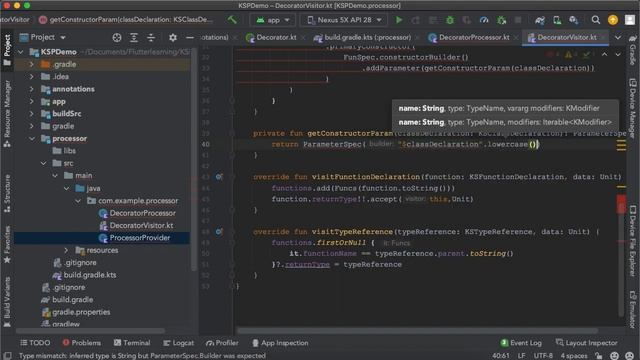The width and height of the screenshot is (640, 360).
Task: Expand the resources folder
Action: pos(66,250)
